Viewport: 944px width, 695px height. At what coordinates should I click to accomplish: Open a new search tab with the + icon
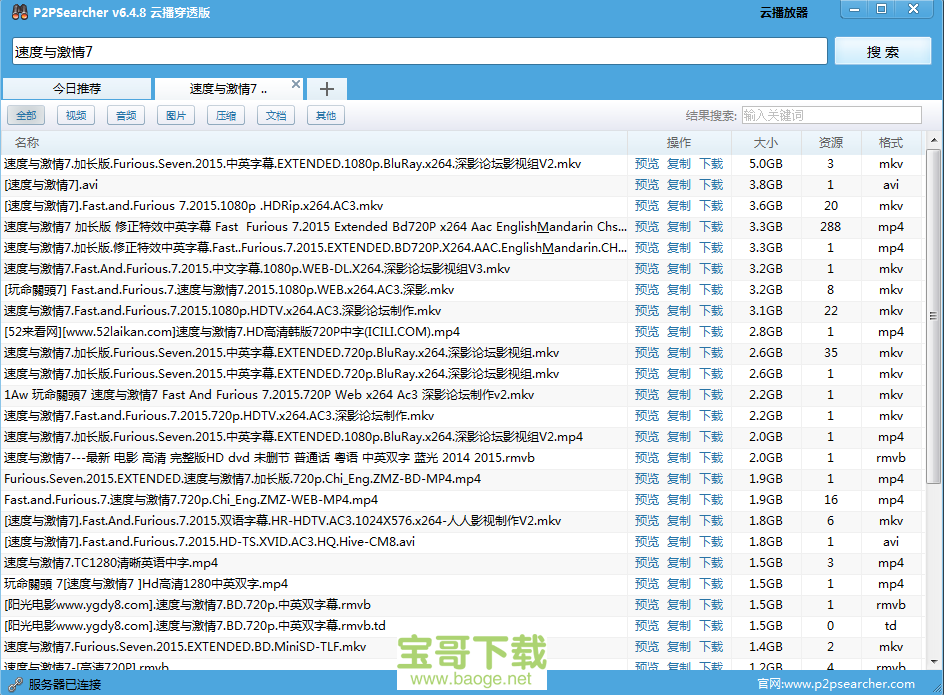tap(326, 88)
